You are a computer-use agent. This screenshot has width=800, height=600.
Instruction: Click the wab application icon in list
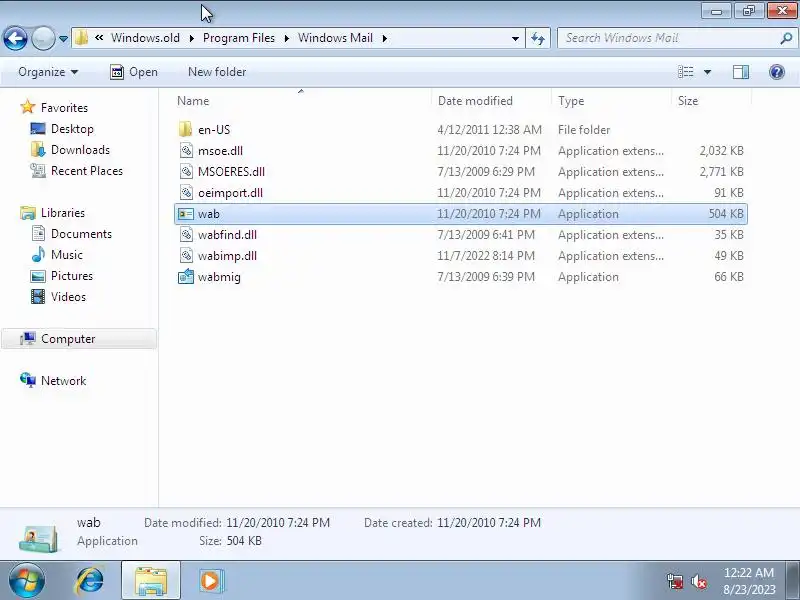[186, 214]
